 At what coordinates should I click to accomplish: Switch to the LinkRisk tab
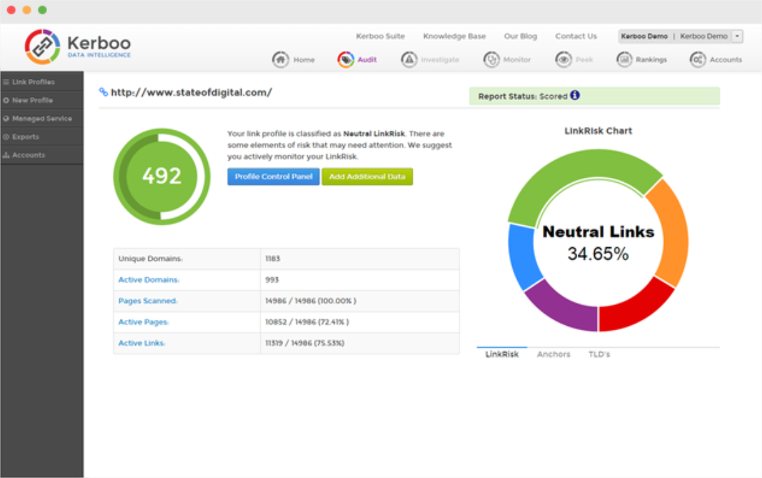pyautogui.click(x=502, y=354)
